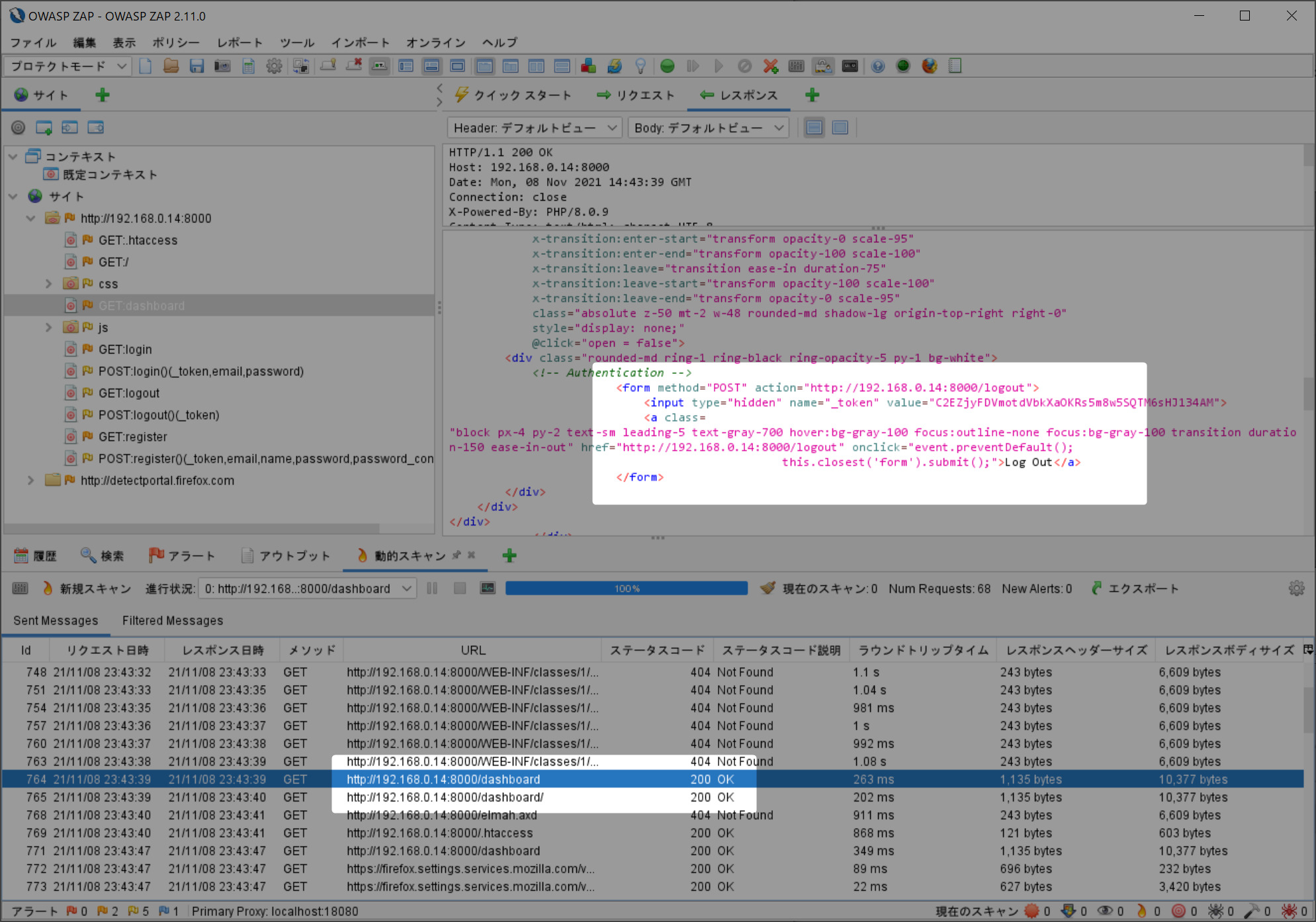Open Session Properties icon in toolbar
The height and width of the screenshot is (922, 1316).
pyautogui.click(x=249, y=66)
